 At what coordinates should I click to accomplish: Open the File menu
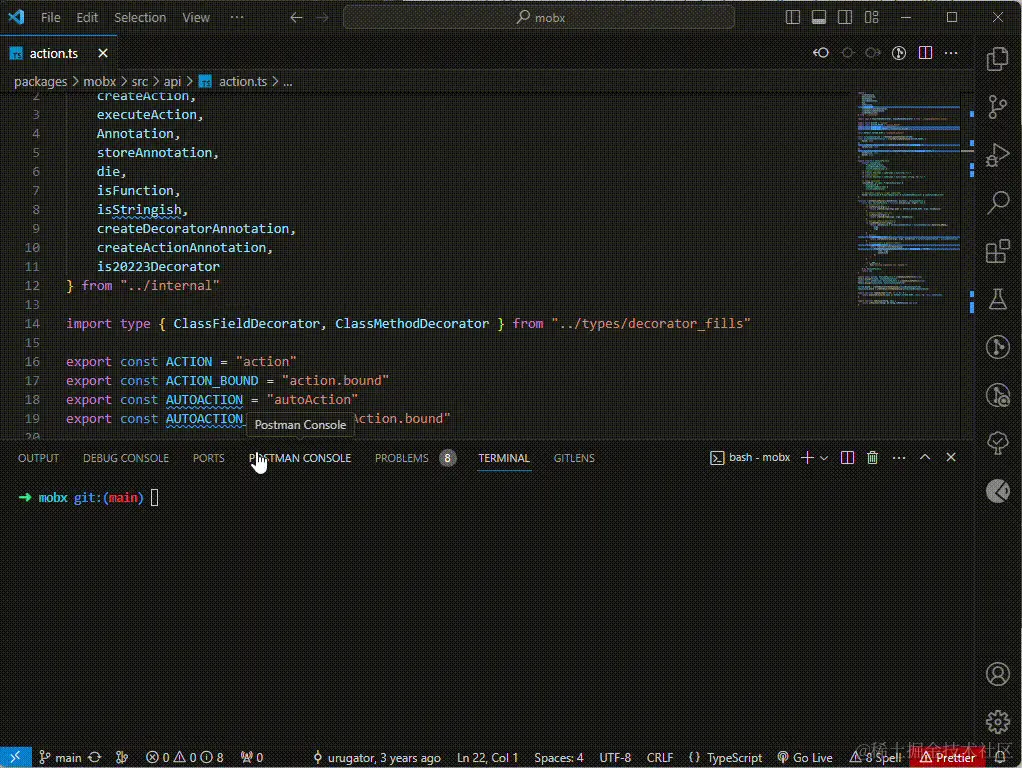pyautogui.click(x=50, y=18)
